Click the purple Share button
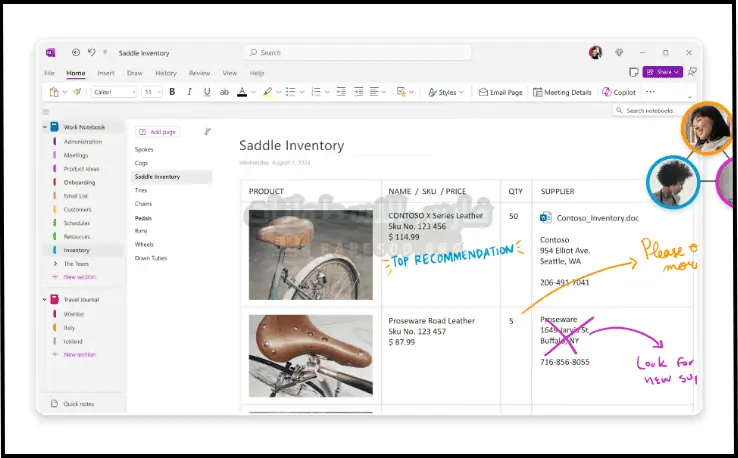Image resolution: width=738 pixels, height=458 pixels. [662, 72]
